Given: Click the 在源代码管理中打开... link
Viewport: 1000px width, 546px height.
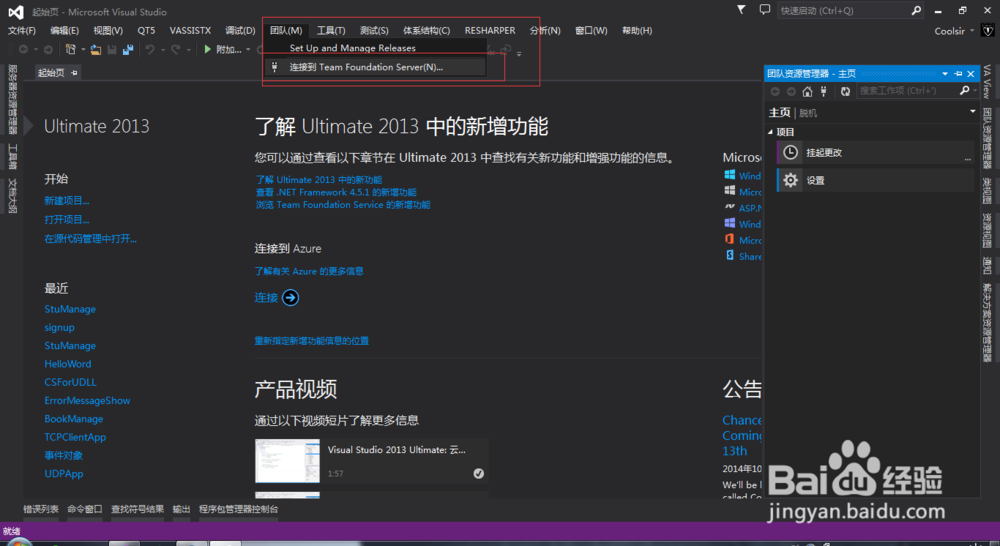Looking at the screenshot, I should click(x=91, y=239).
